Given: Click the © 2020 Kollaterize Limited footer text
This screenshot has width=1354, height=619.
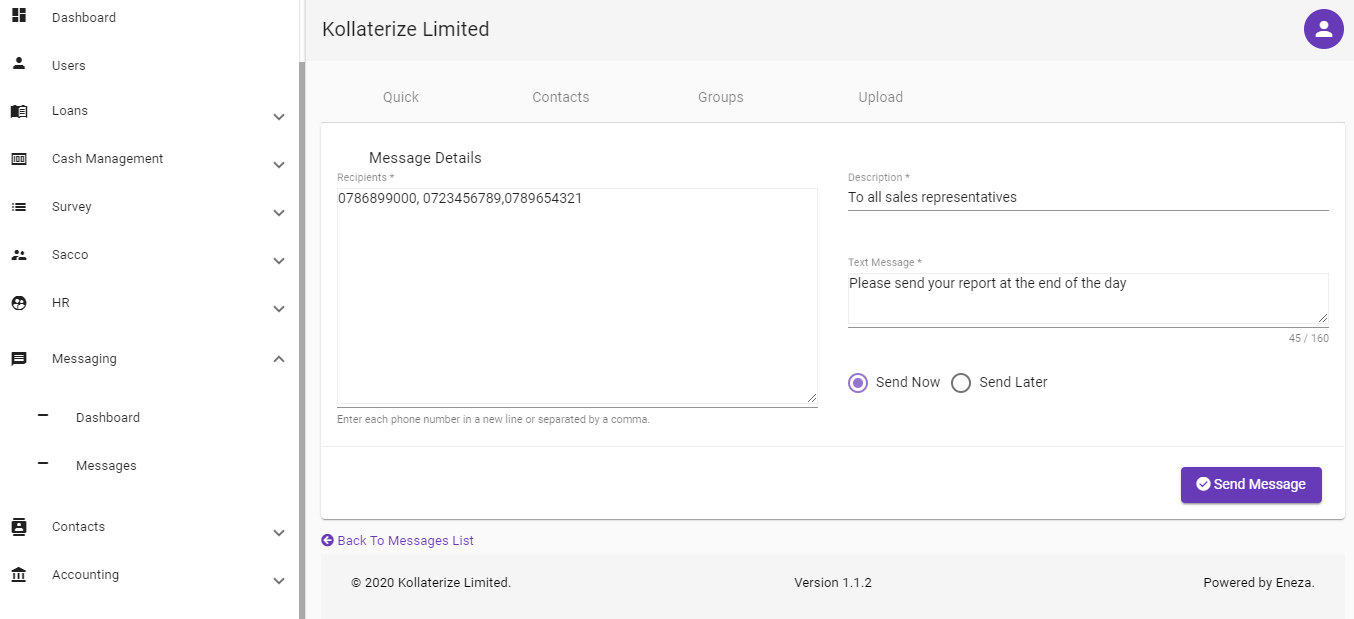Looking at the screenshot, I should [x=431, y=582].
